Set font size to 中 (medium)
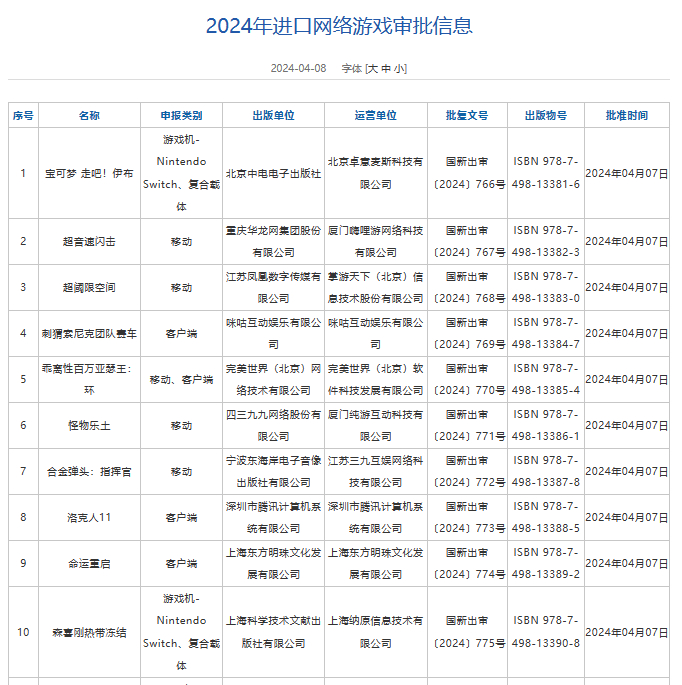682x685 pixels. tap(386, 69)
